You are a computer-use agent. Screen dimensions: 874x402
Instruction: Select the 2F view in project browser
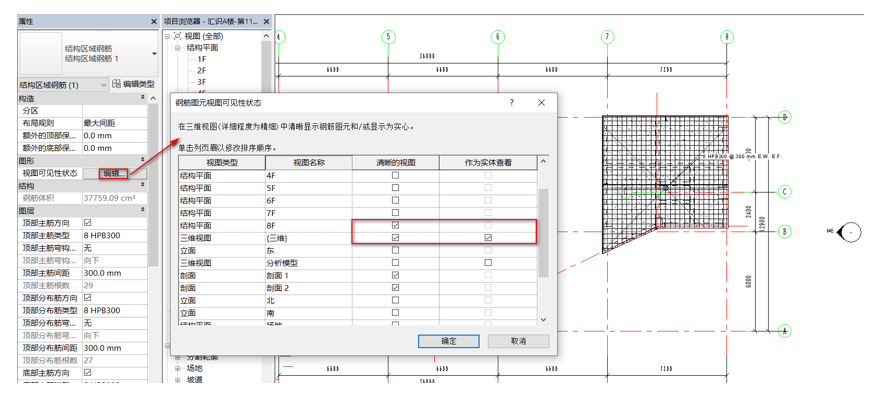coord(201,71)
